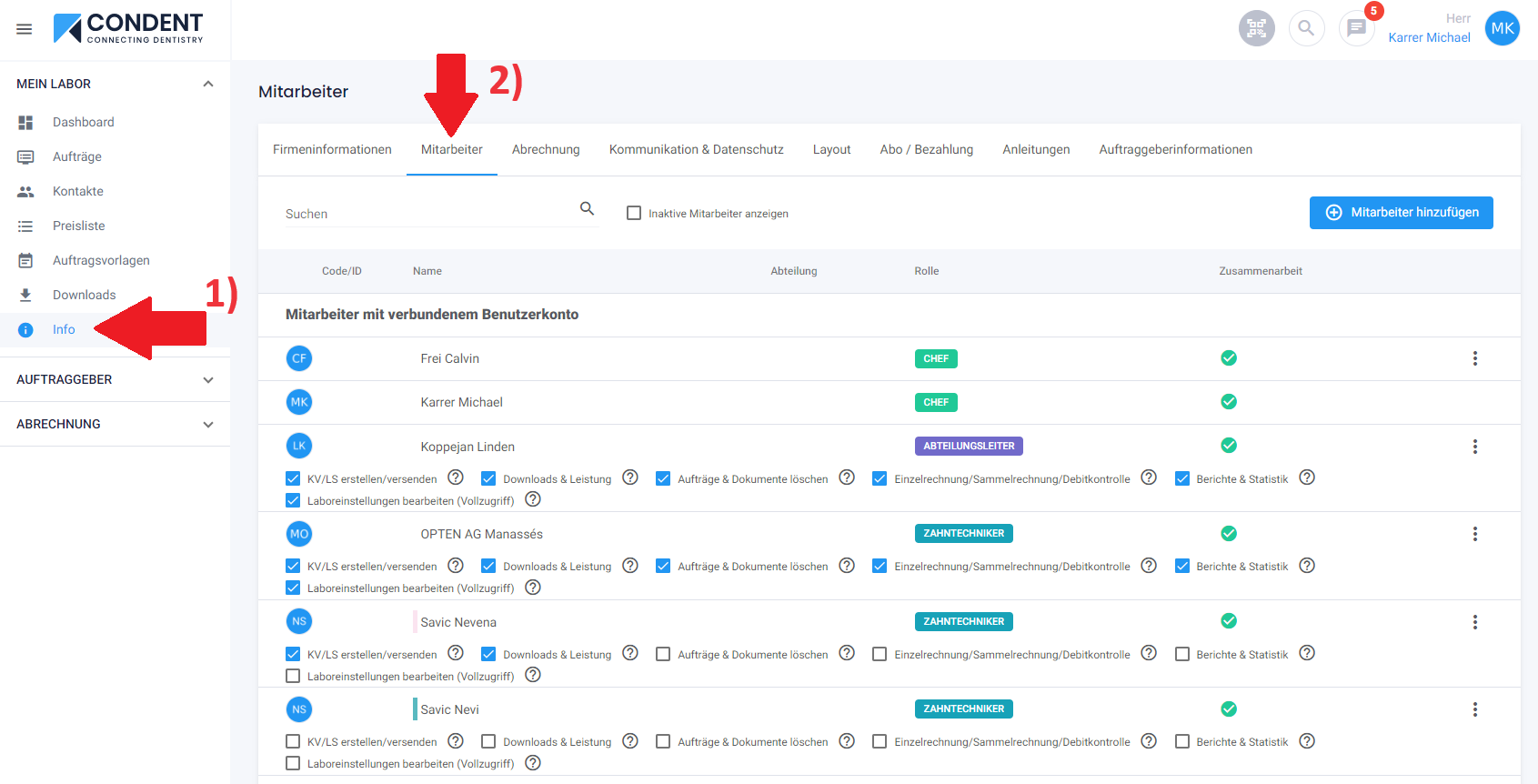The image size is (1538, 784).
Task: Click Karrer Michael profile name link
Action: 1429,37
